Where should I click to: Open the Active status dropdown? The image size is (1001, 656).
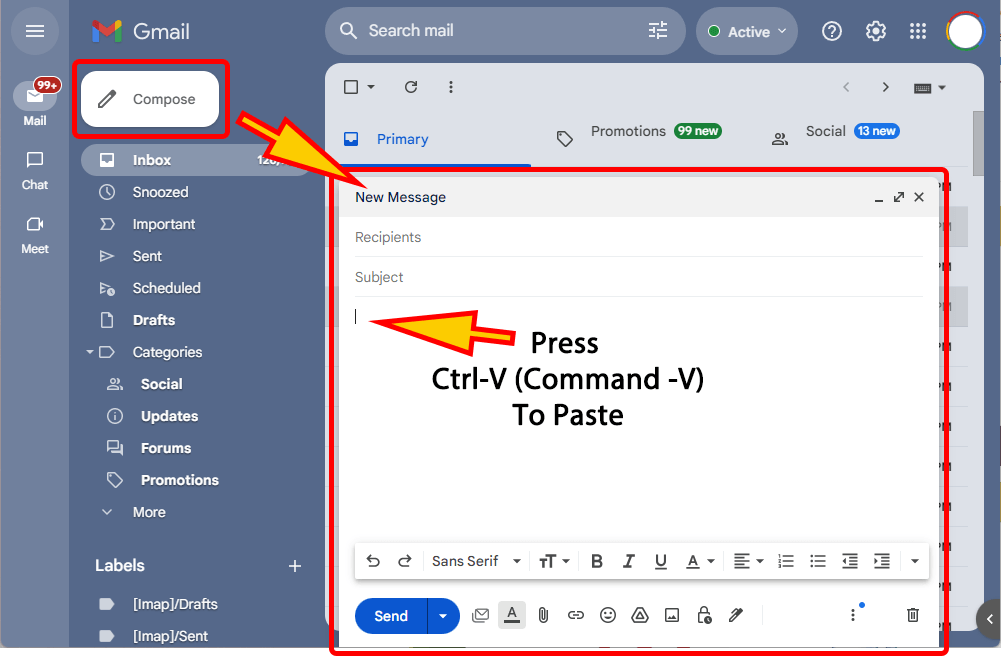click(747, 31)
